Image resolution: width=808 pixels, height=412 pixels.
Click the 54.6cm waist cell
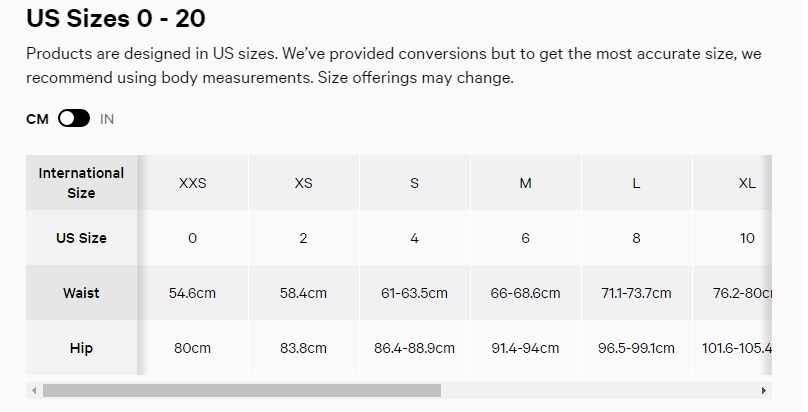click(192, 293)
